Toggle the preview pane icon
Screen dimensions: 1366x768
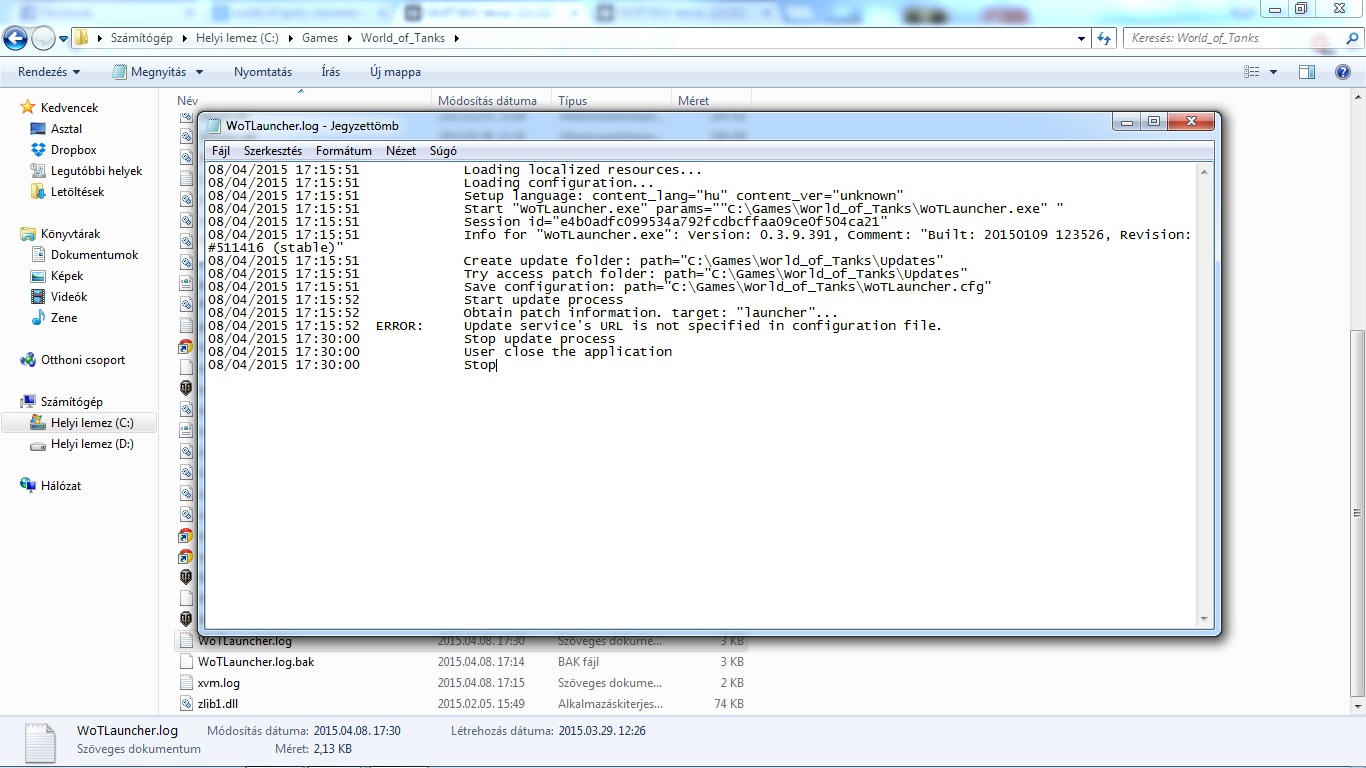[x=1306, y=72]
